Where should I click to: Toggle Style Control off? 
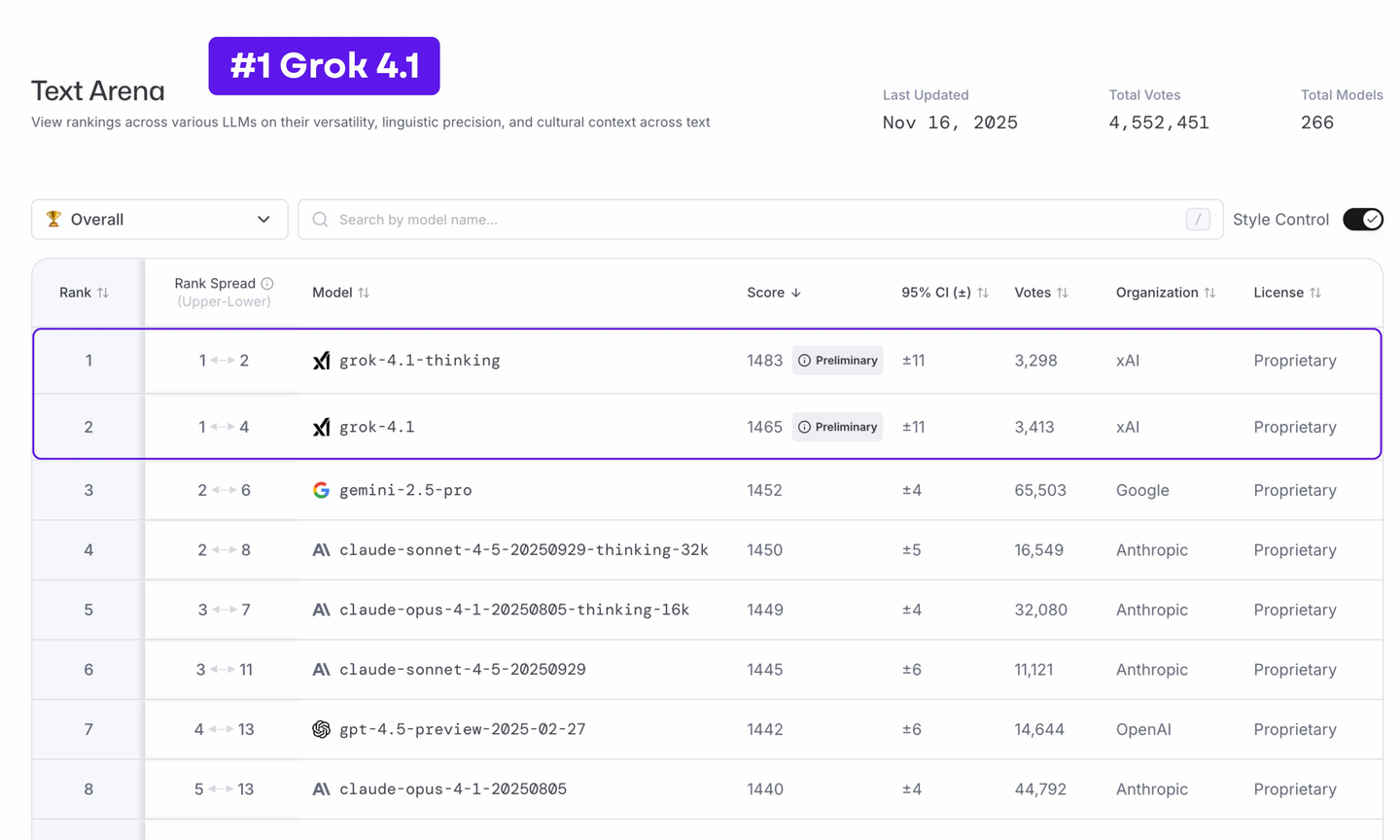pyautogui.click(x=1362, y=219)
